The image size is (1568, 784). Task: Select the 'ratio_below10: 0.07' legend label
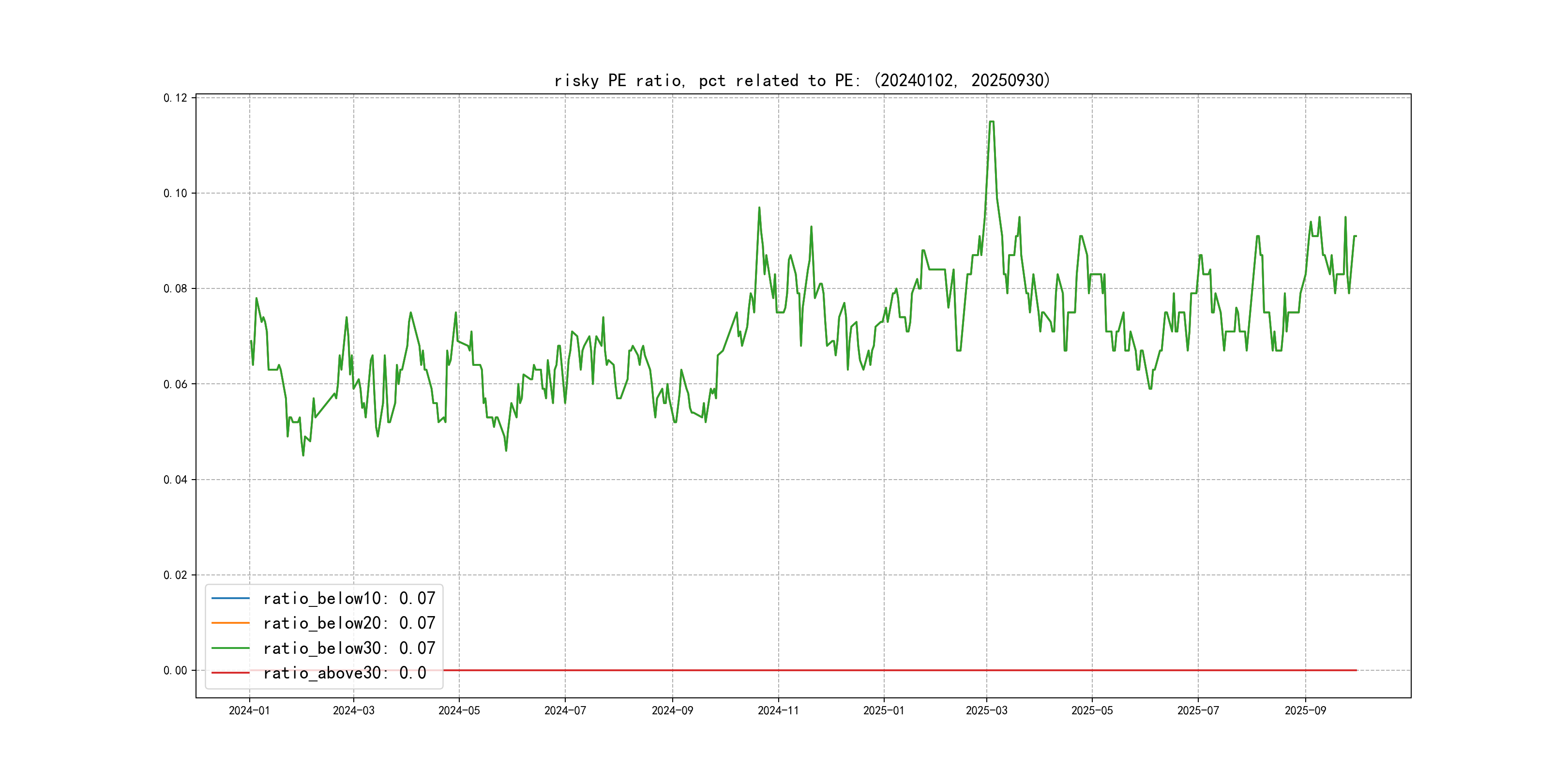tap(349, 598)
